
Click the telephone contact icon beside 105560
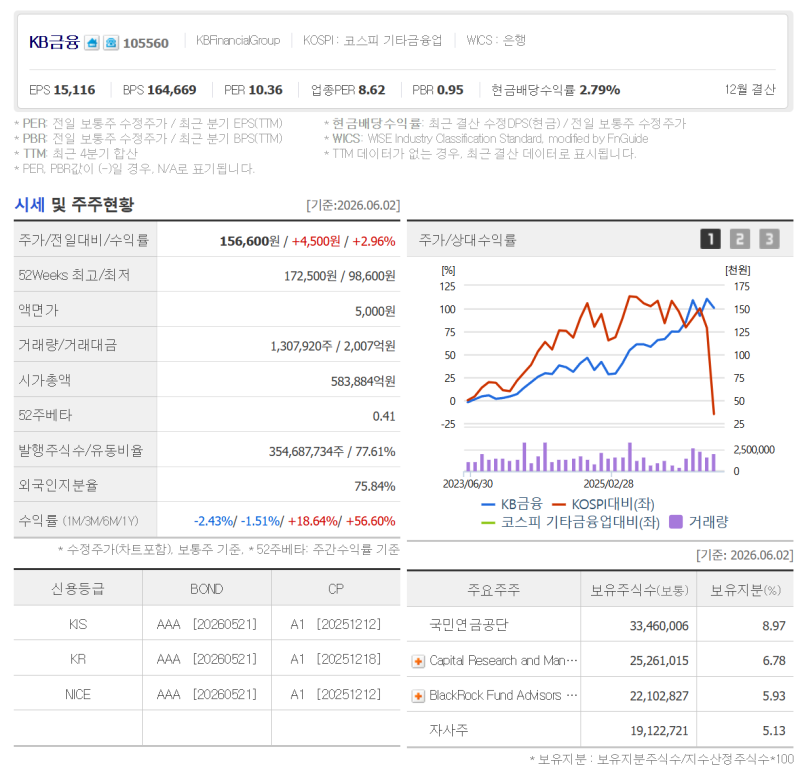click(111, 42)
